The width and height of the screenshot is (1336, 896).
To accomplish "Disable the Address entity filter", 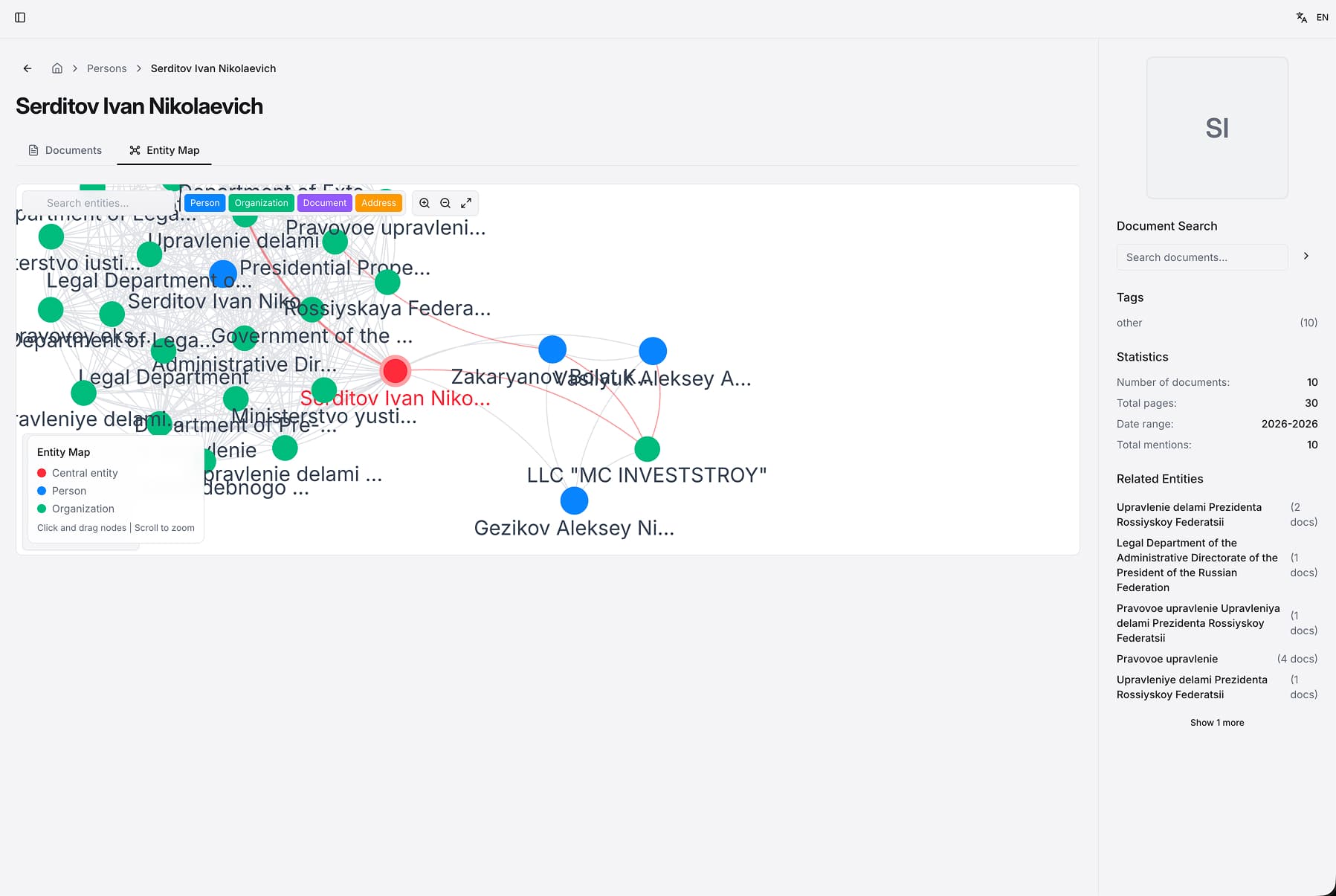I will point(379,202).
